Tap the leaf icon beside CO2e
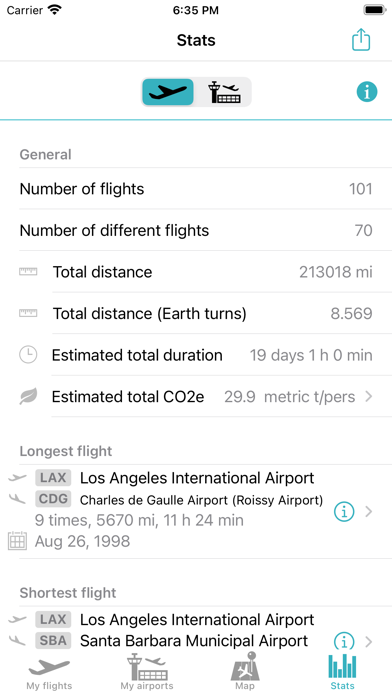 [28, 396]
